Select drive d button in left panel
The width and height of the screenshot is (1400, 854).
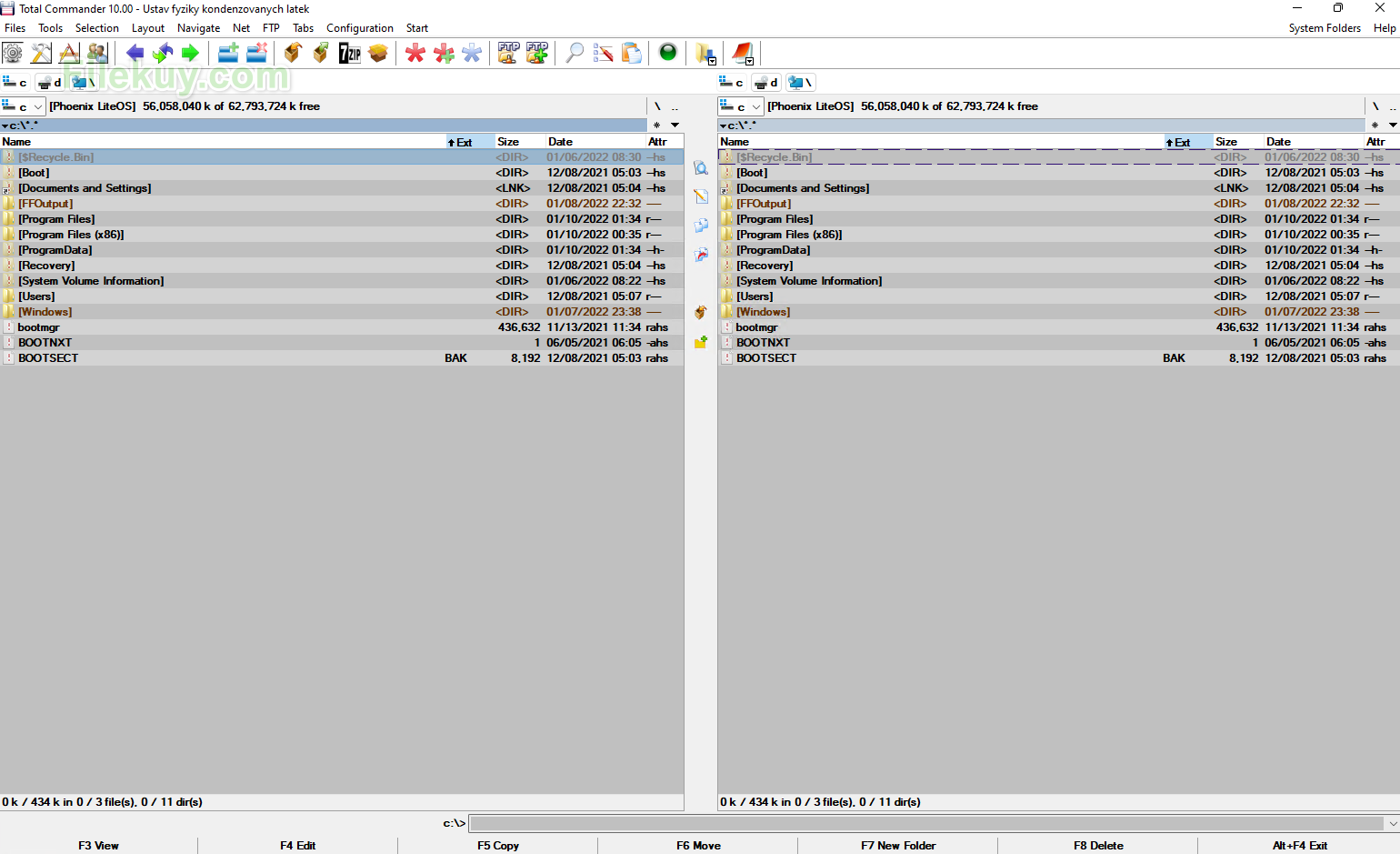(x=50, y=83)
